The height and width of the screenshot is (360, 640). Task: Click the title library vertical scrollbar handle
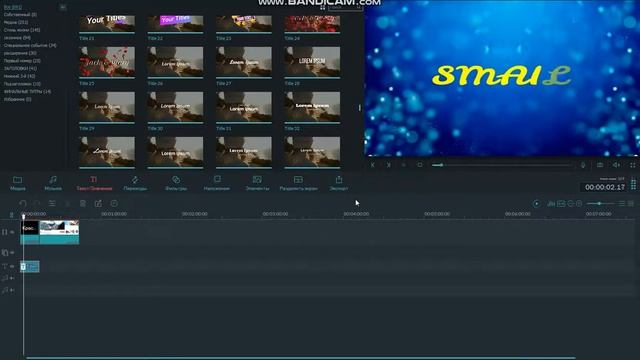360,108
